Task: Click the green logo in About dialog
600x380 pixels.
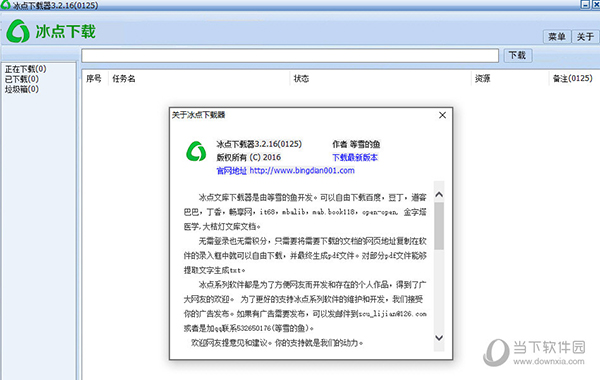Action: click(196, 151)
